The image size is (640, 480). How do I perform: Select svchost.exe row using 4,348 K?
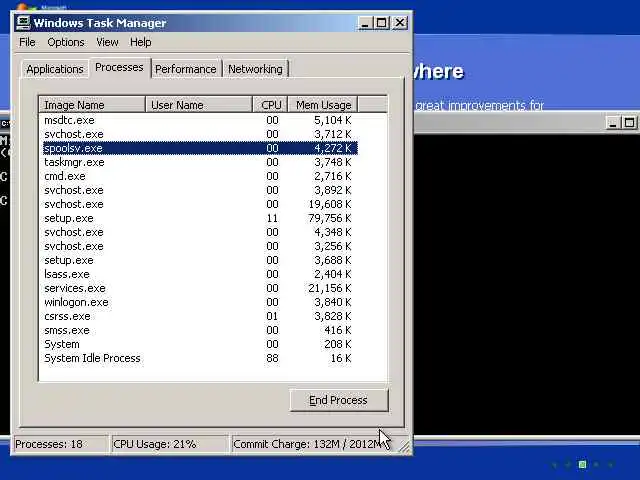(x=200, y=232)
